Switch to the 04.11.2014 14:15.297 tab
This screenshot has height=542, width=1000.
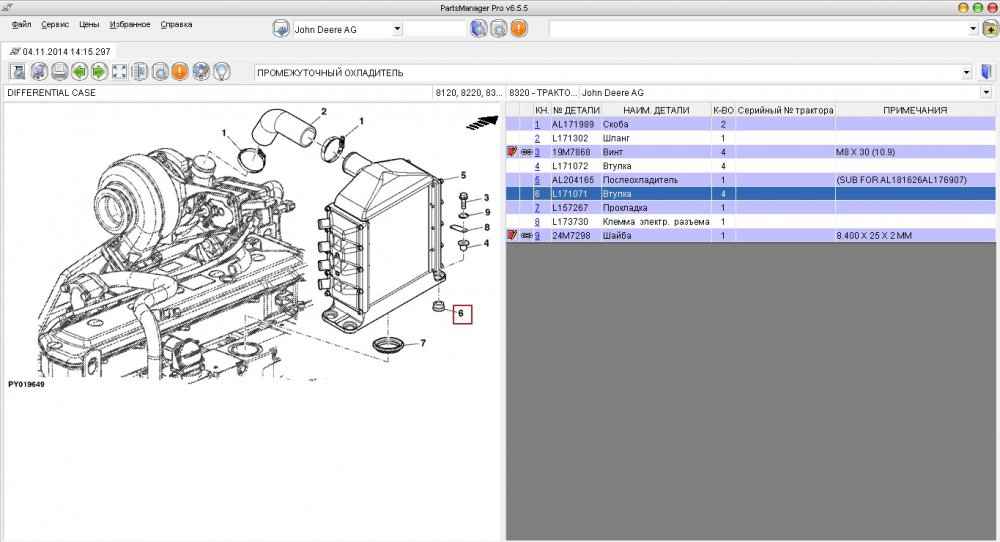[60, 50]
